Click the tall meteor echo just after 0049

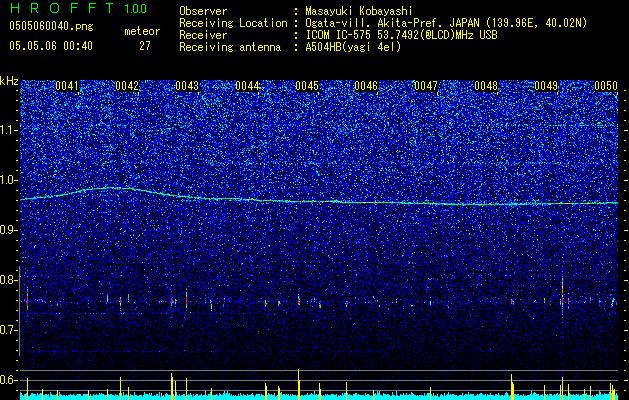click(562, 295)
